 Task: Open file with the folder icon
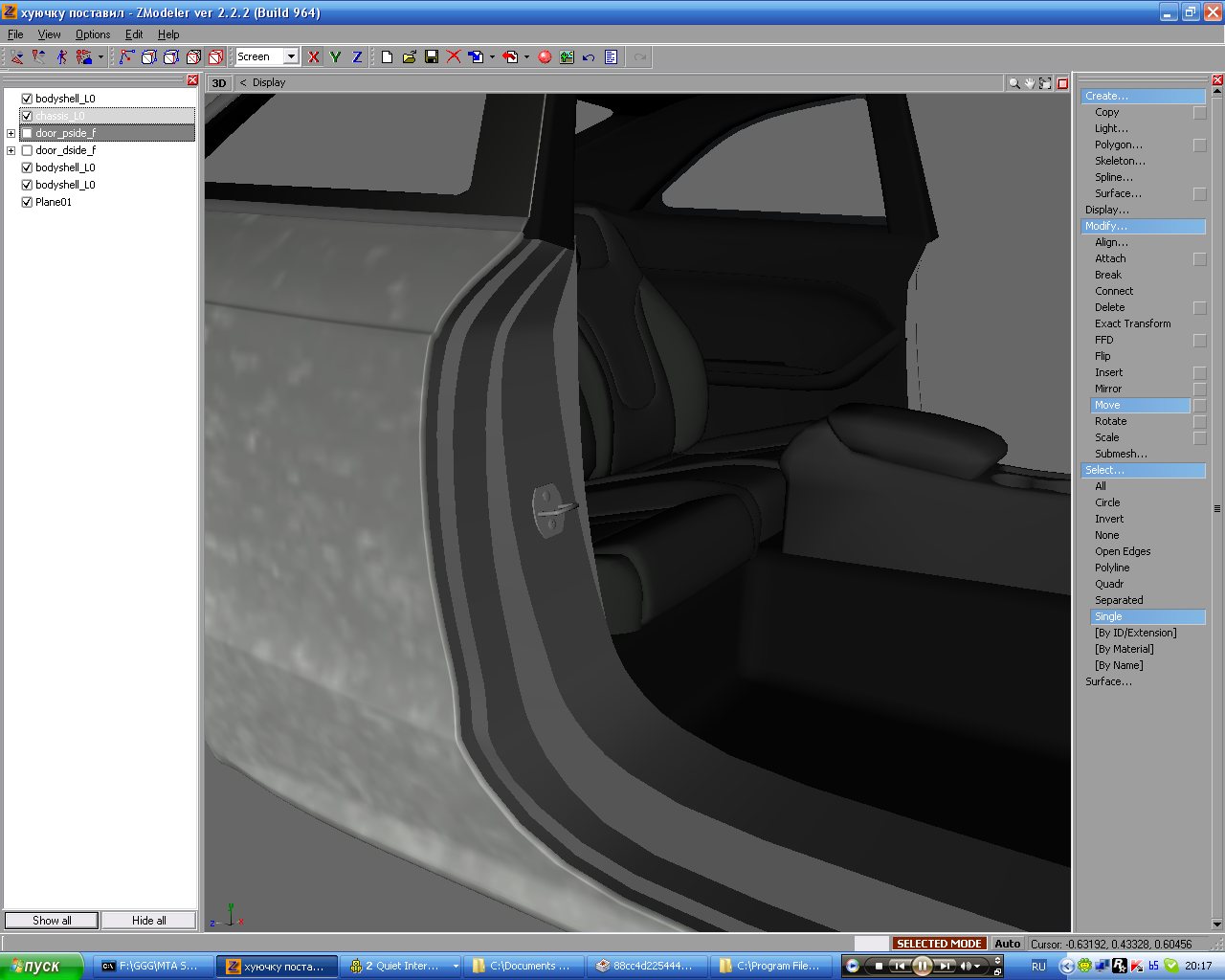[x=410, y=57]
